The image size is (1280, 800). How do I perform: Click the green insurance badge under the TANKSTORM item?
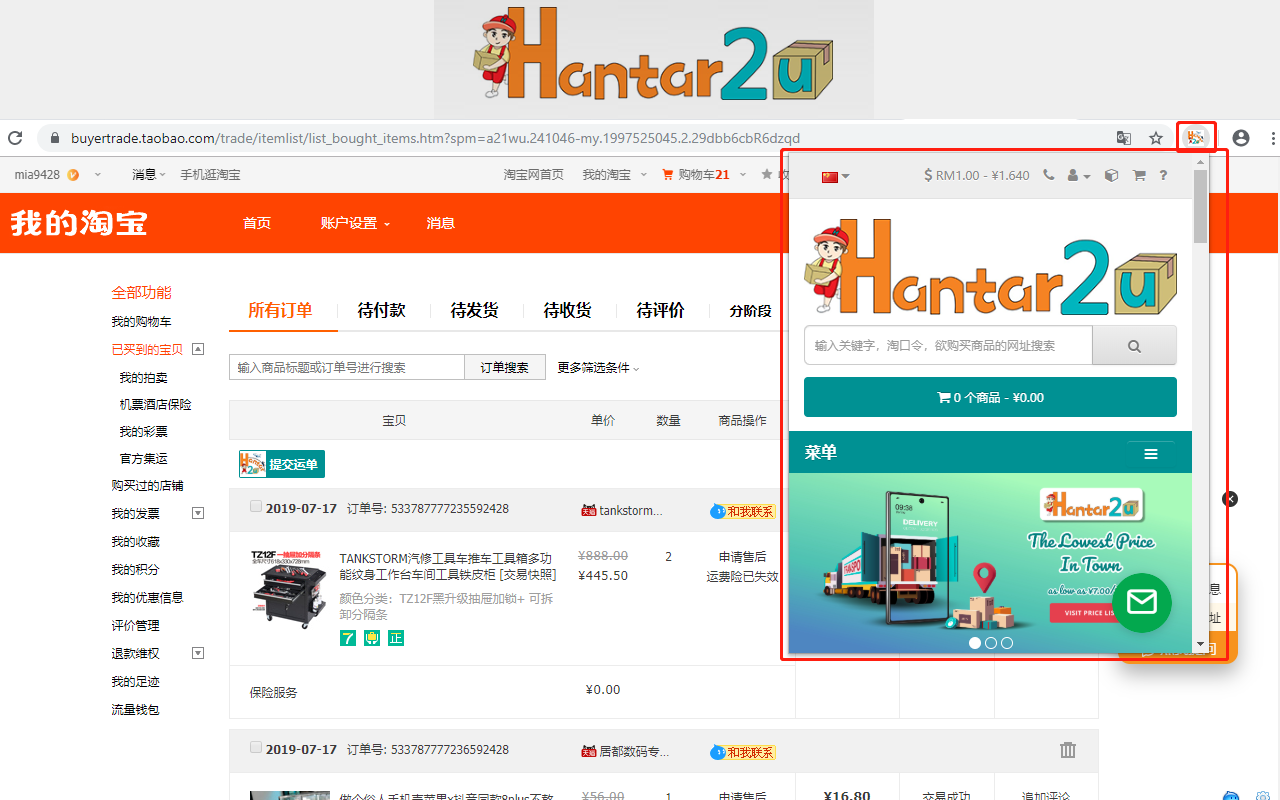(x=371, y=638)
